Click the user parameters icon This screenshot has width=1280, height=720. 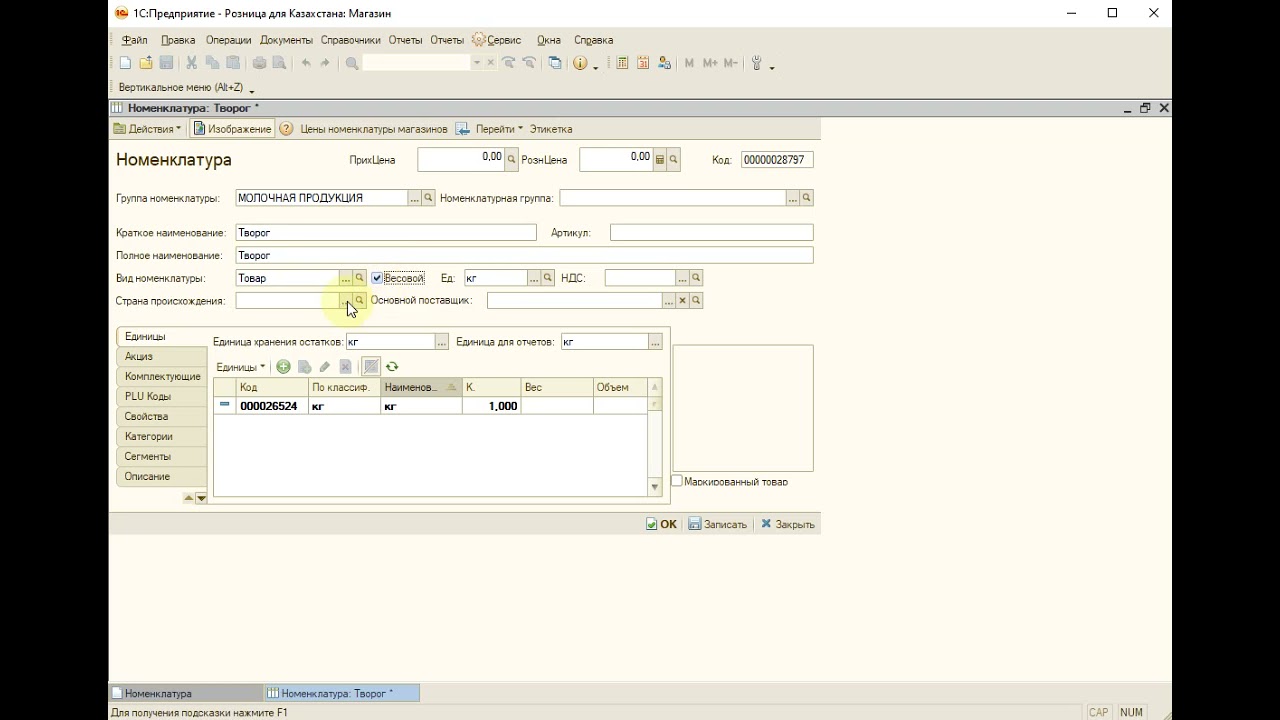(x=664, y=63)
